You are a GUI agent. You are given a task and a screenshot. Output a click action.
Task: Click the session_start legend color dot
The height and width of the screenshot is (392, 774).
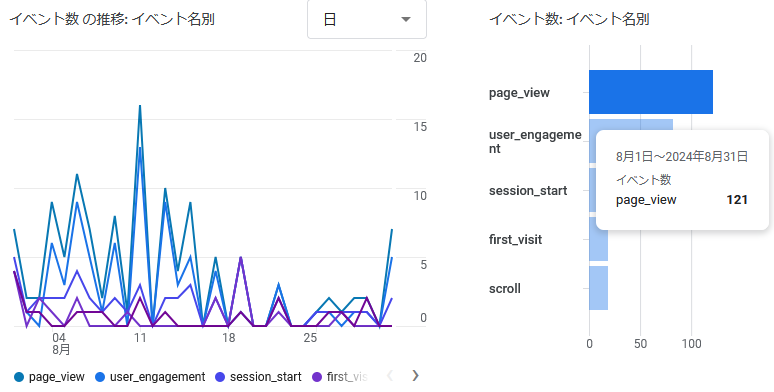[x=220, y=377]
